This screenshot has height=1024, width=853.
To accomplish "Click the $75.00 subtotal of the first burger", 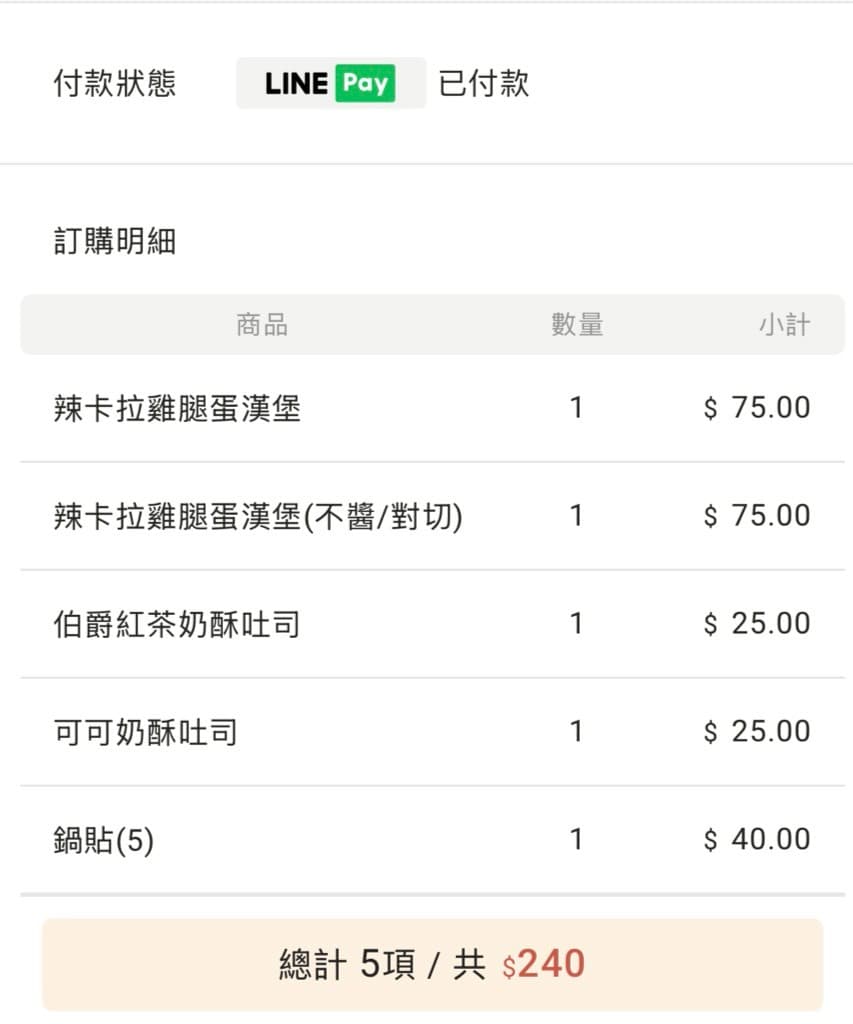I will tap(757, 408).
